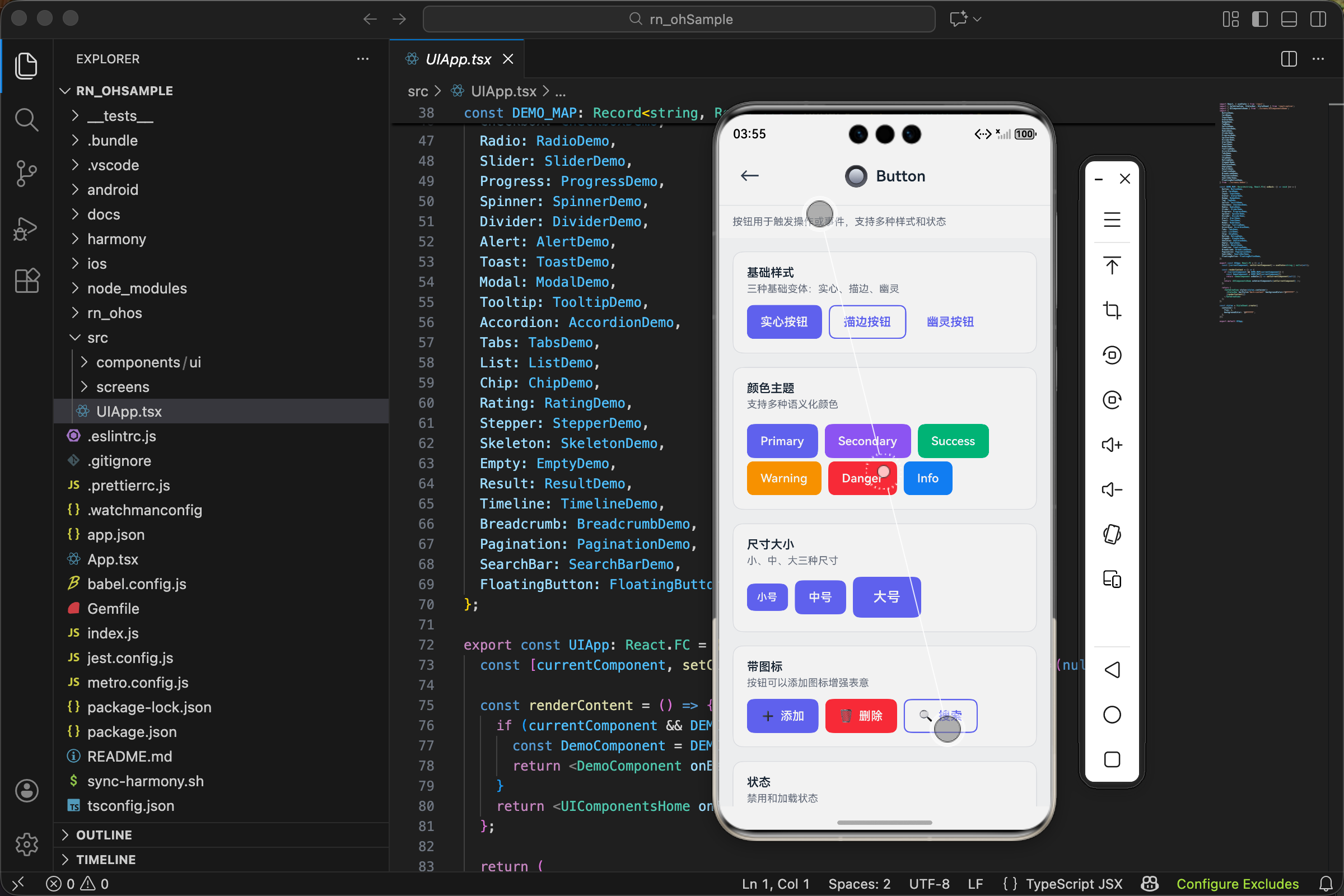Open the Extensions view
1344x896 pixels.
pos(26,281)
